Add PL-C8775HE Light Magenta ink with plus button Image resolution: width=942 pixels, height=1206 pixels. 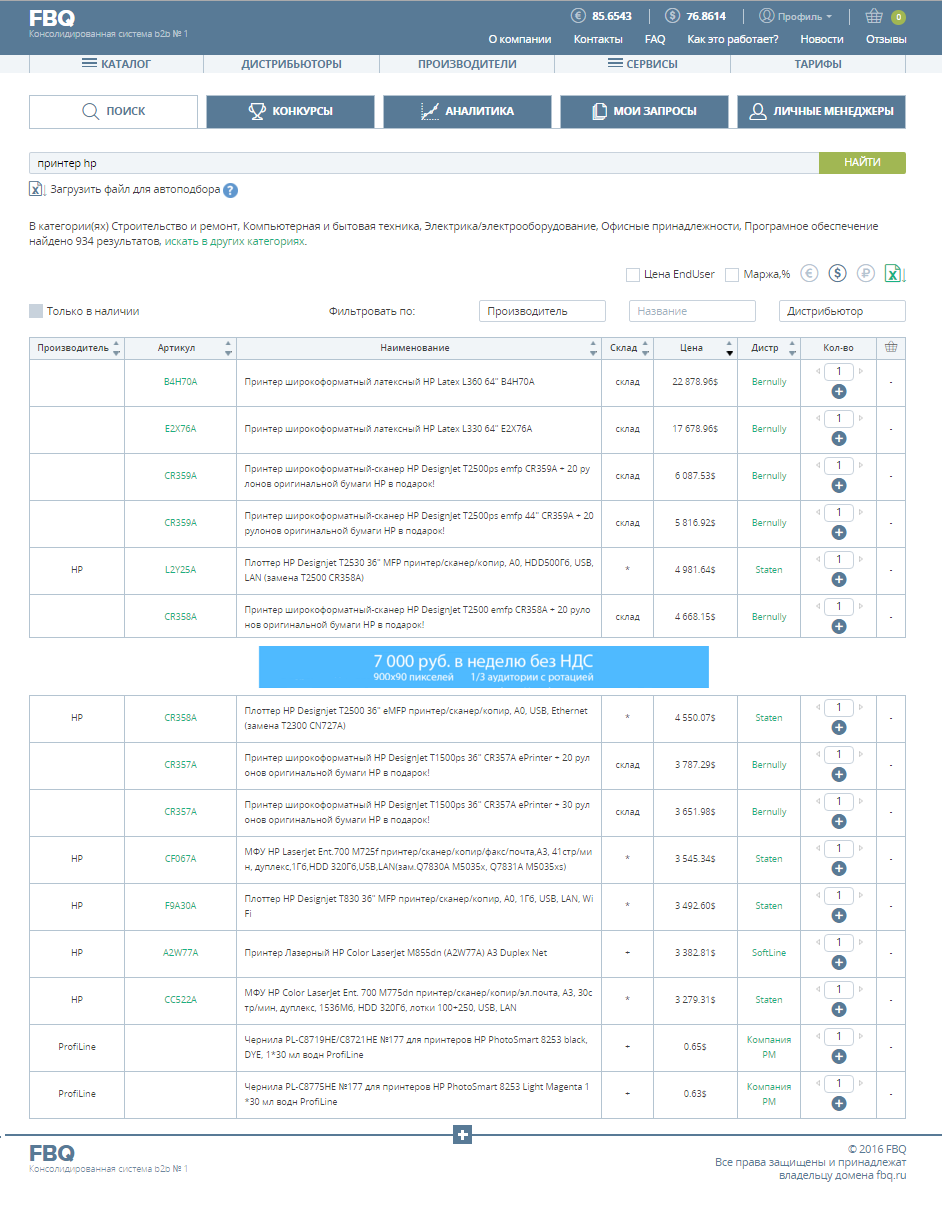click(x=838, y=1103)
